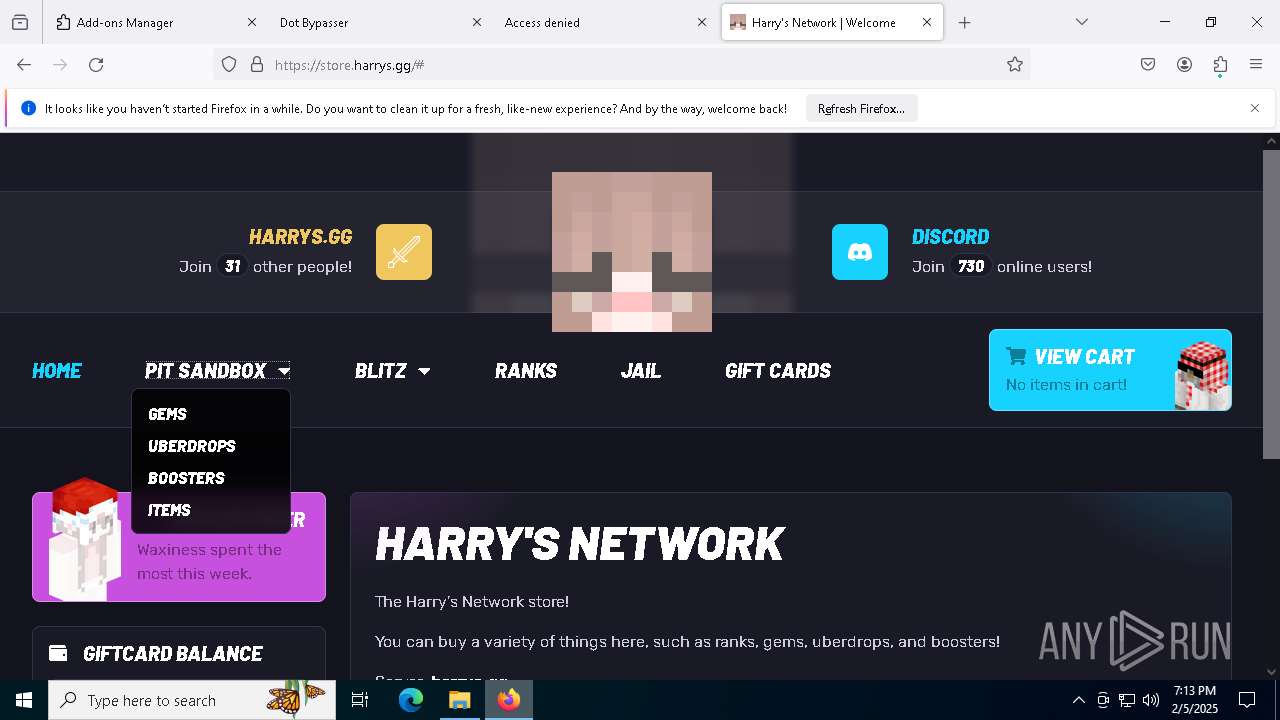Click the Refresh Firefox button
This screenshot has width=1280, height=720.
pyautogui.click(x=861, y=108)
